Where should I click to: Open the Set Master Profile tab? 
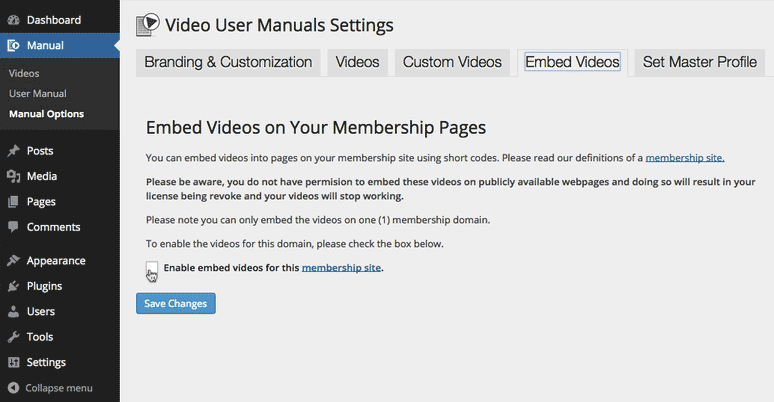coord(699,62)
